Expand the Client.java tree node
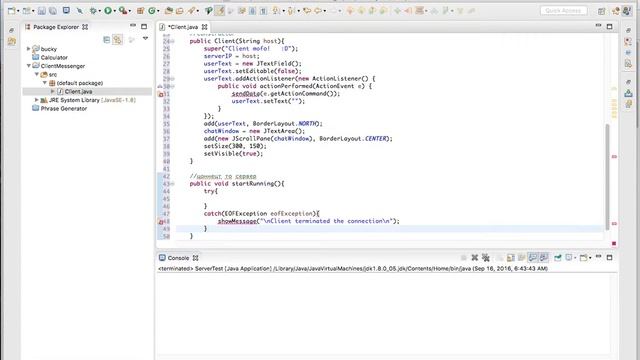The height and width of the screenshot is (360, 640). point(53,91)
